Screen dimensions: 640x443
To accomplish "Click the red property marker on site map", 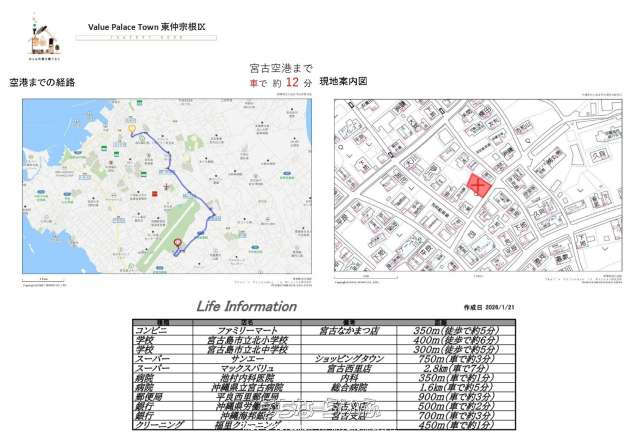I will (478, 184).
